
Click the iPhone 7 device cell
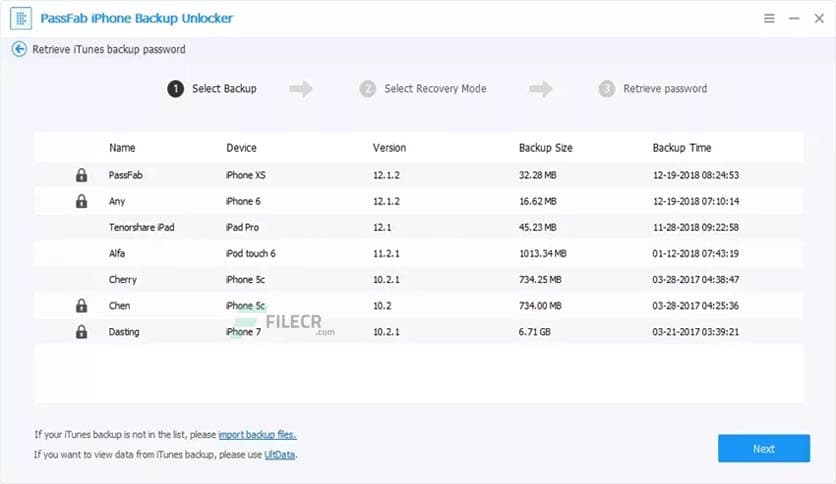point(243,332)
